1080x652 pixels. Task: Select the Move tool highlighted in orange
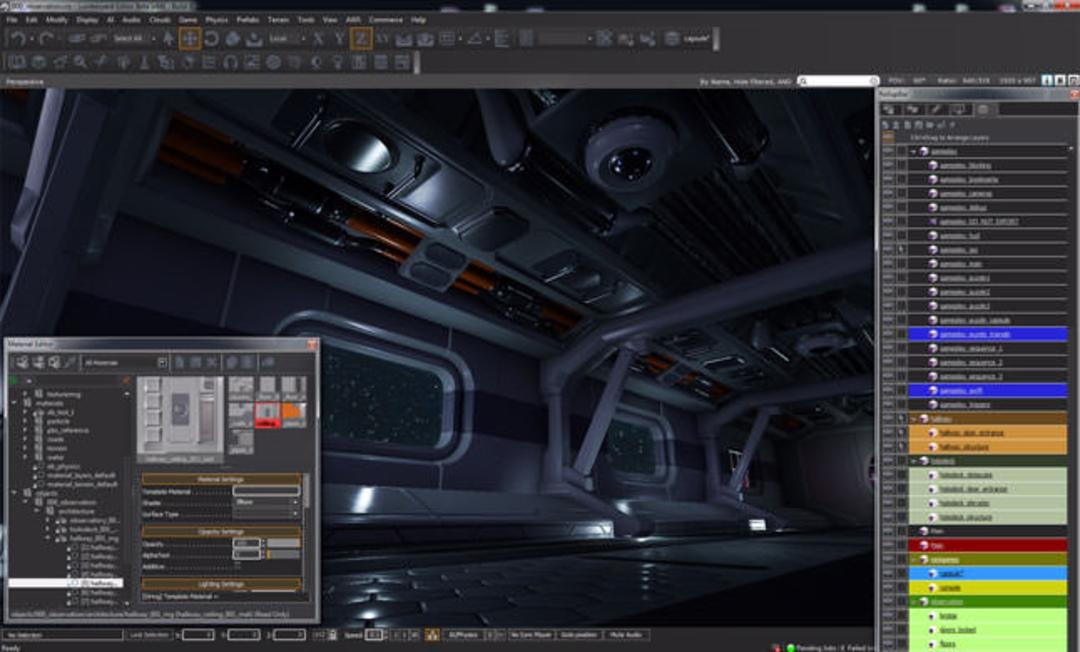click(189, 39)
